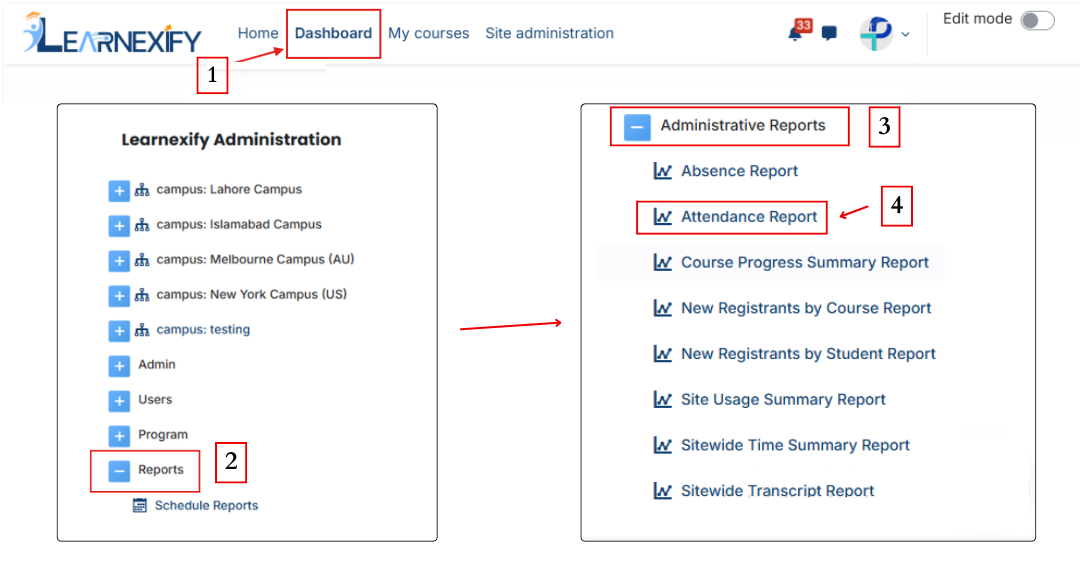Image resolution: width=1080 pixels, height=566 pixels.
Task: Select the campus: Lahore Campus label
Action: pyautogui.click(x=229, y=189)
